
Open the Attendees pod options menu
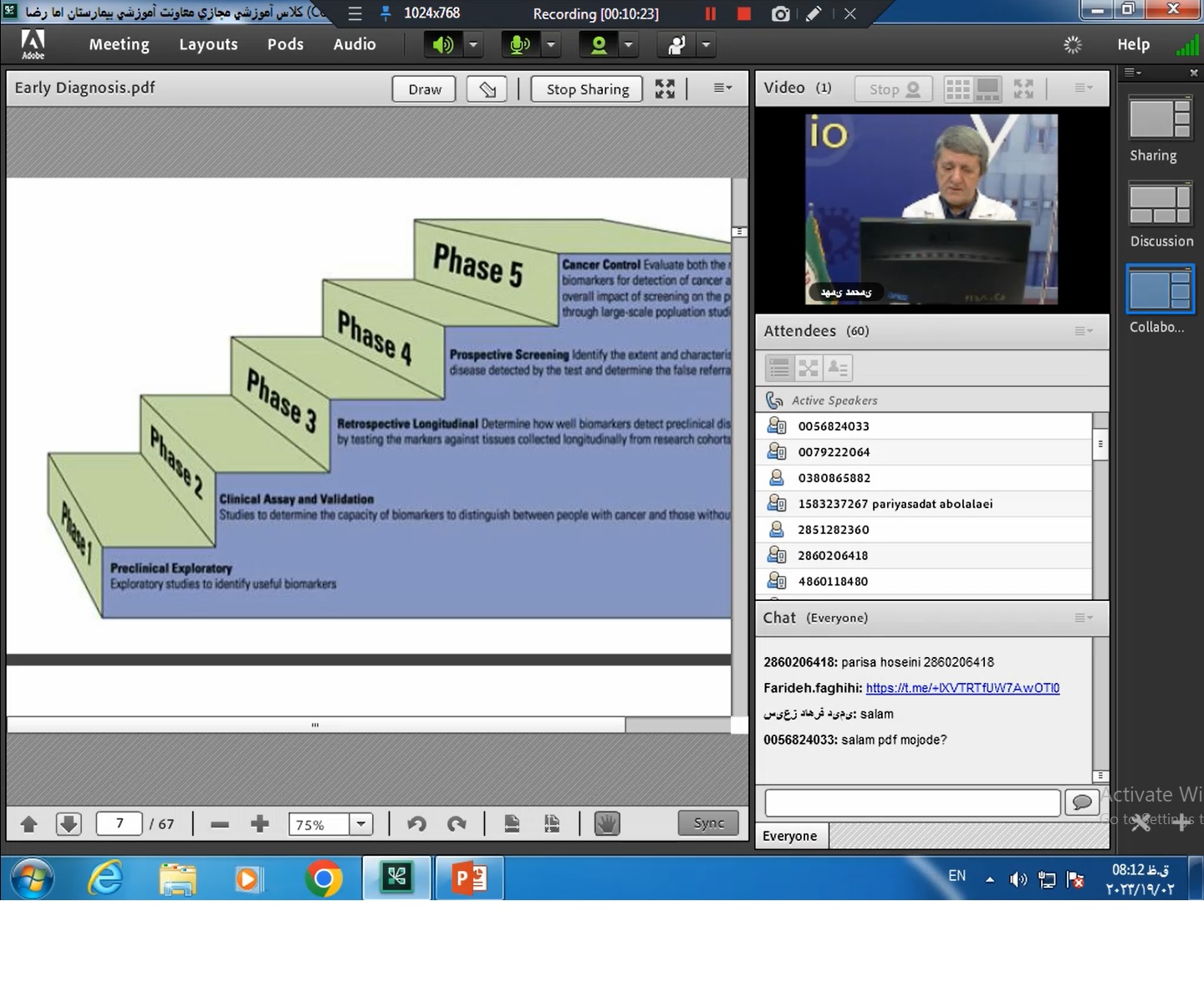click(1084, 331)
